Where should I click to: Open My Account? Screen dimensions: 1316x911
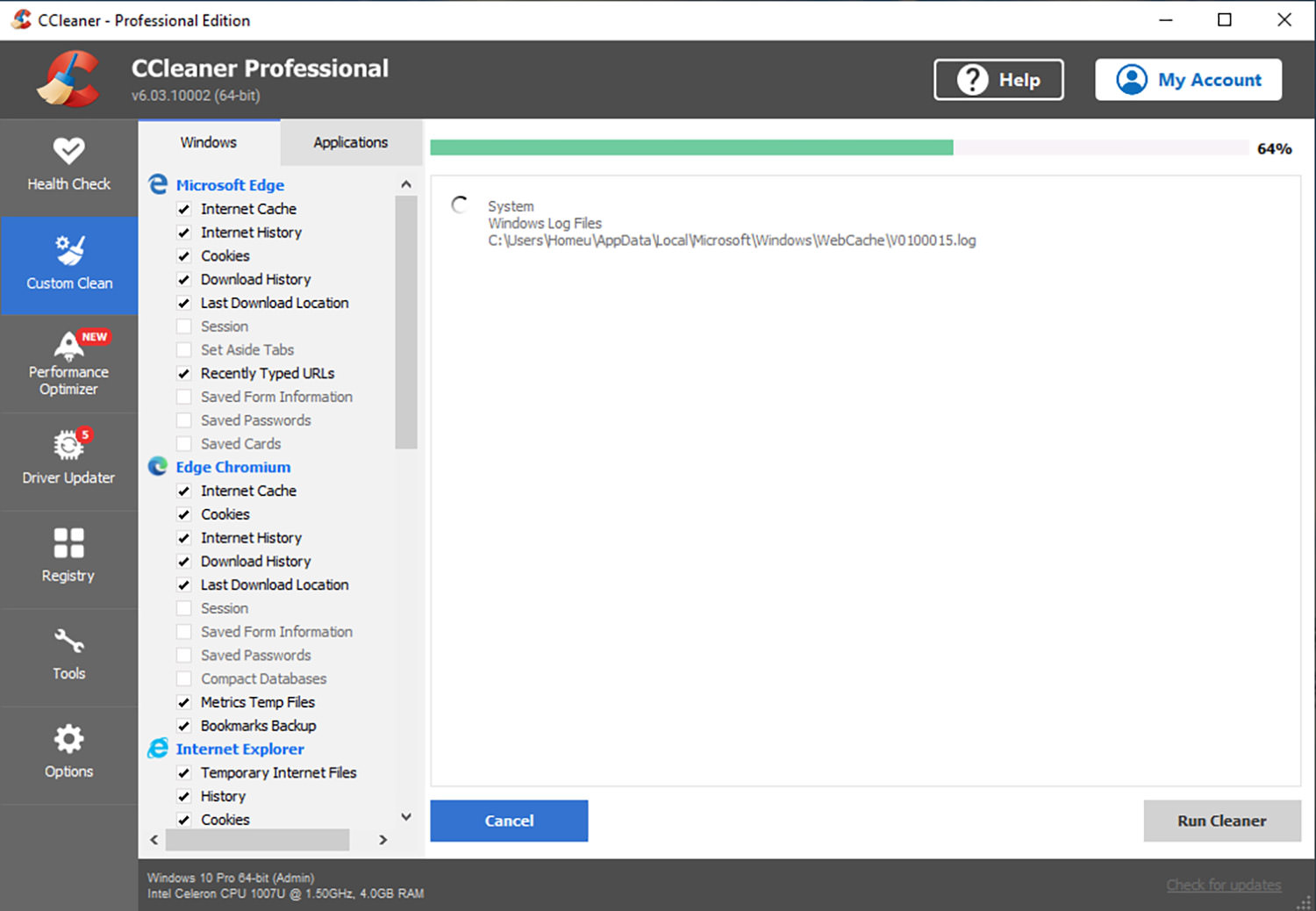coord(1189,80)
